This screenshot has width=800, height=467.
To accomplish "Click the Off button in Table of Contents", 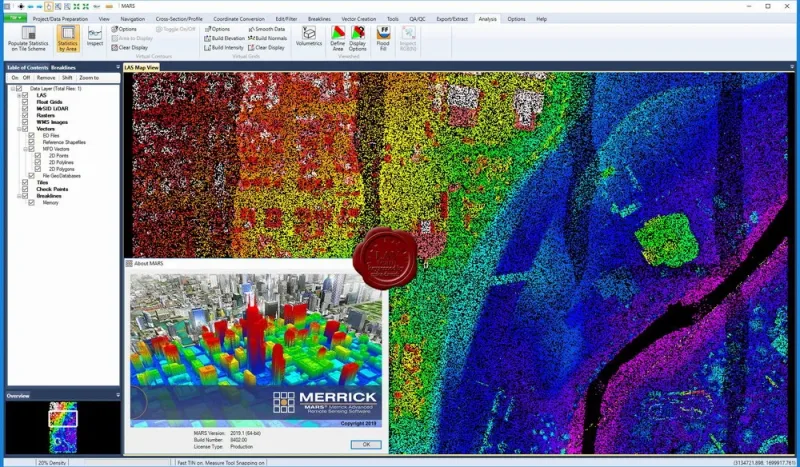I will [27, 78].
